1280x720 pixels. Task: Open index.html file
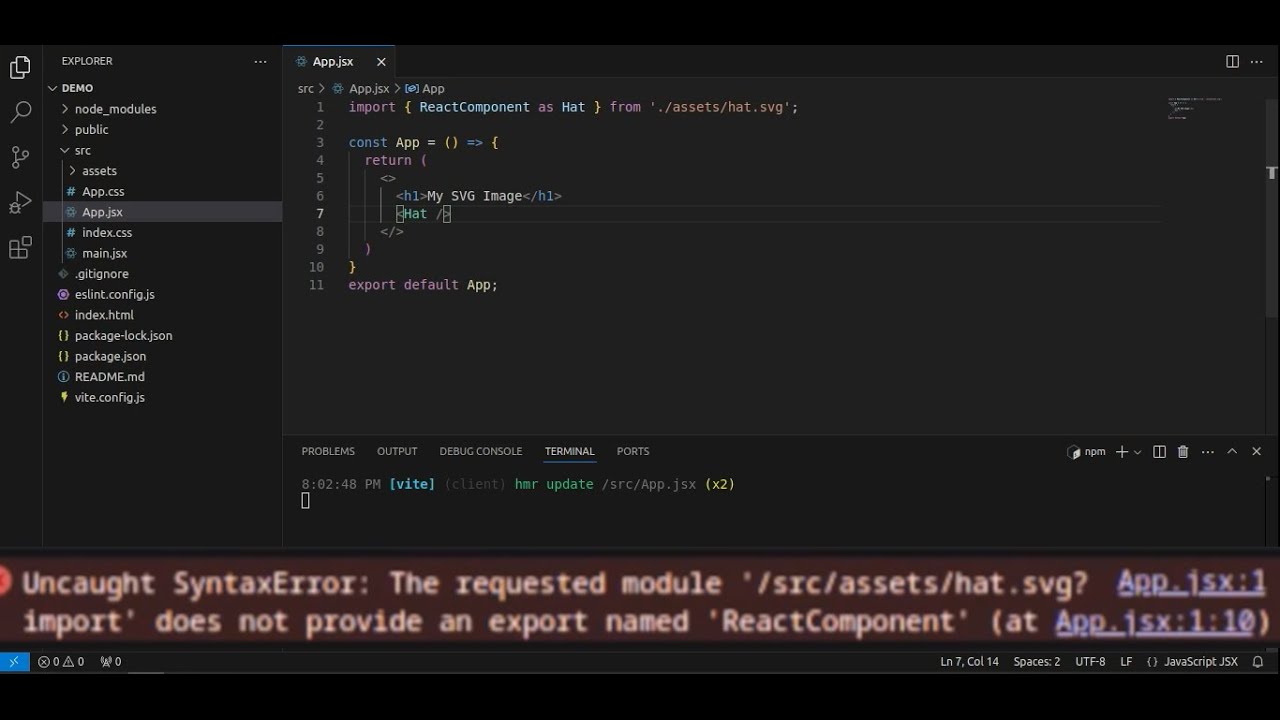tap(104, 315)
